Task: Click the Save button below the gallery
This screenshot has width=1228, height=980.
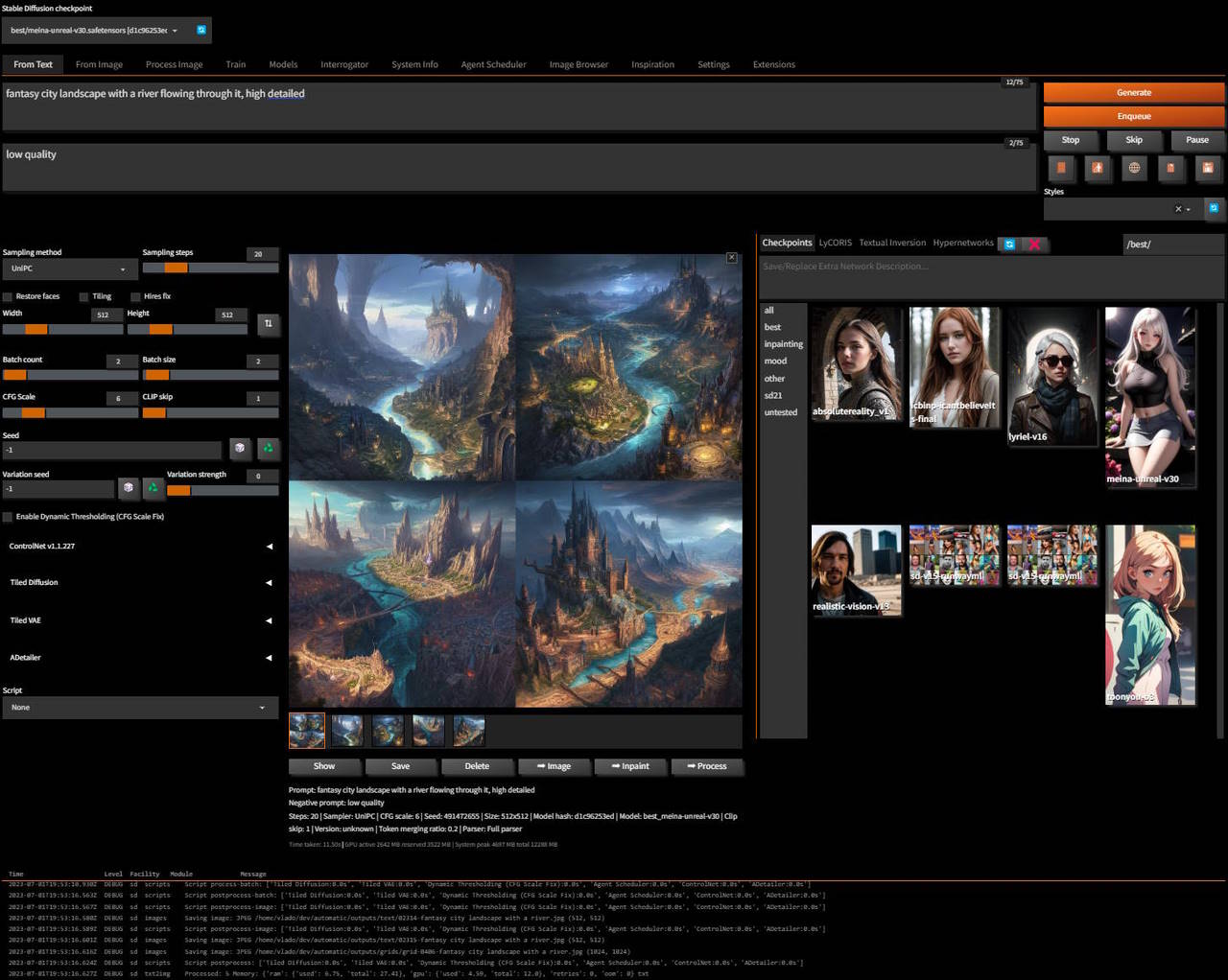Action: pos(400,766)
